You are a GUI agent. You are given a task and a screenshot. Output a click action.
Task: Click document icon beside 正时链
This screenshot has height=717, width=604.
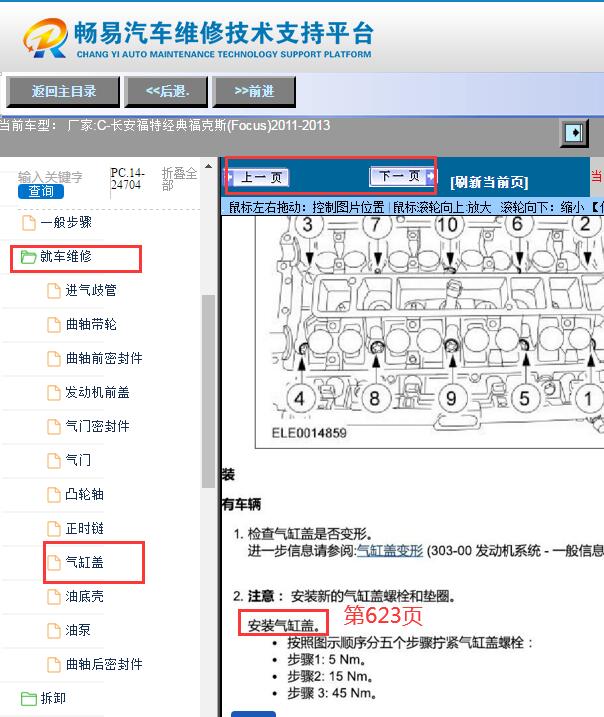pyautogui.click(x=54, y=529)
